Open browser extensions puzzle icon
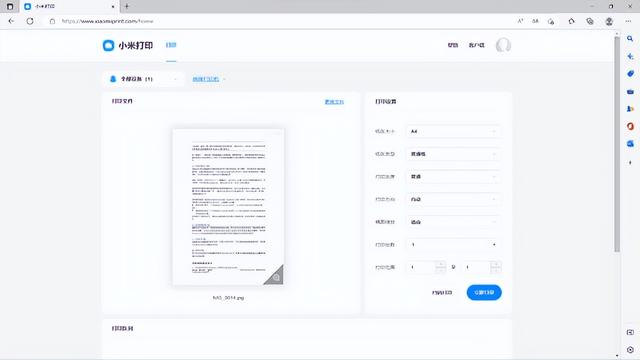Image resolution: width=640 pixels, height=360 pixels. click(x=571, y=21)
